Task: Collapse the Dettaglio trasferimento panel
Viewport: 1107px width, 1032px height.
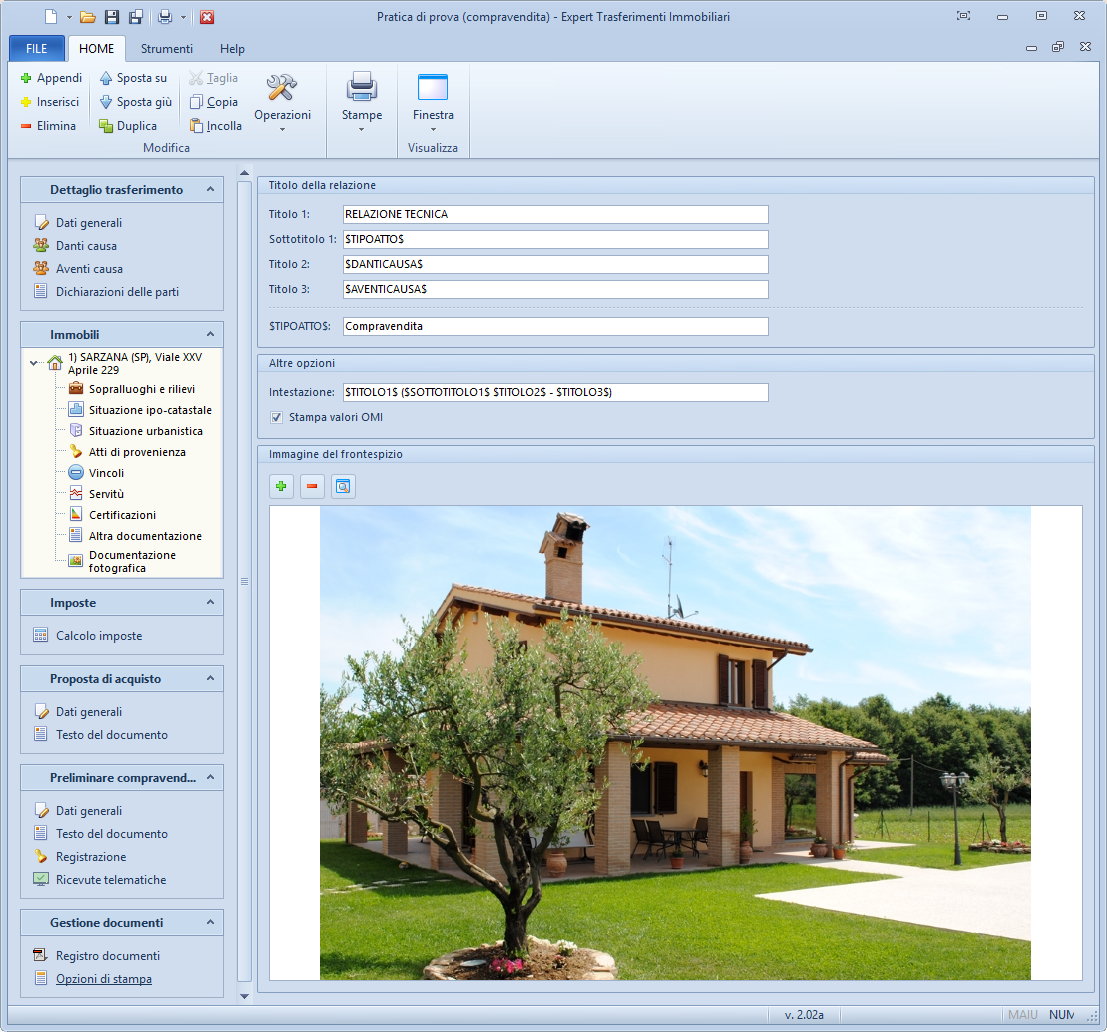Action: point(210,190)
